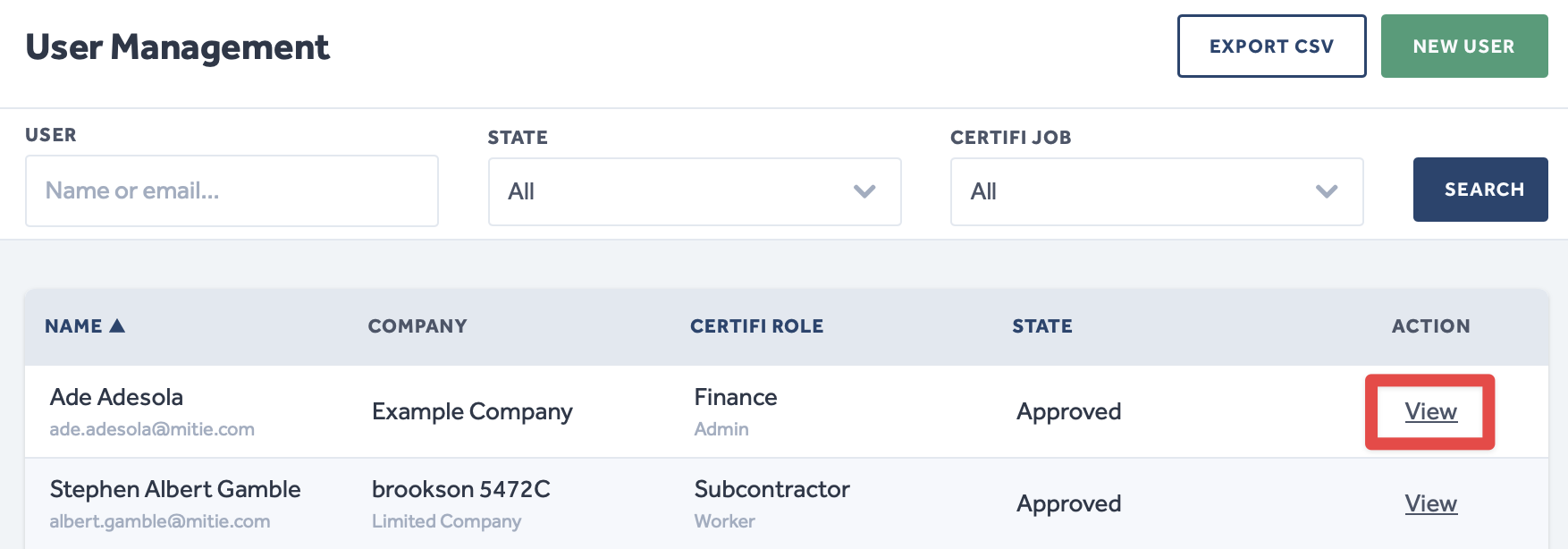Hit the SEARCH button
The width and height of the screenshot is (1568, 549).
1479,190
